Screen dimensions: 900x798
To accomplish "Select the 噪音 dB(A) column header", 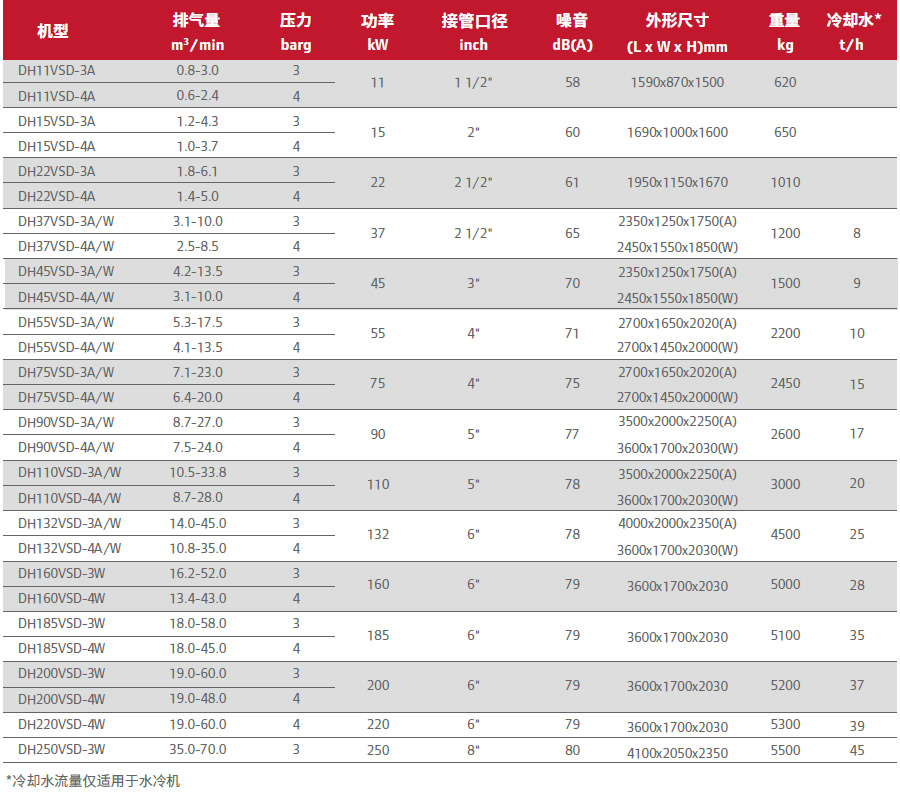I will pos(572,32).
